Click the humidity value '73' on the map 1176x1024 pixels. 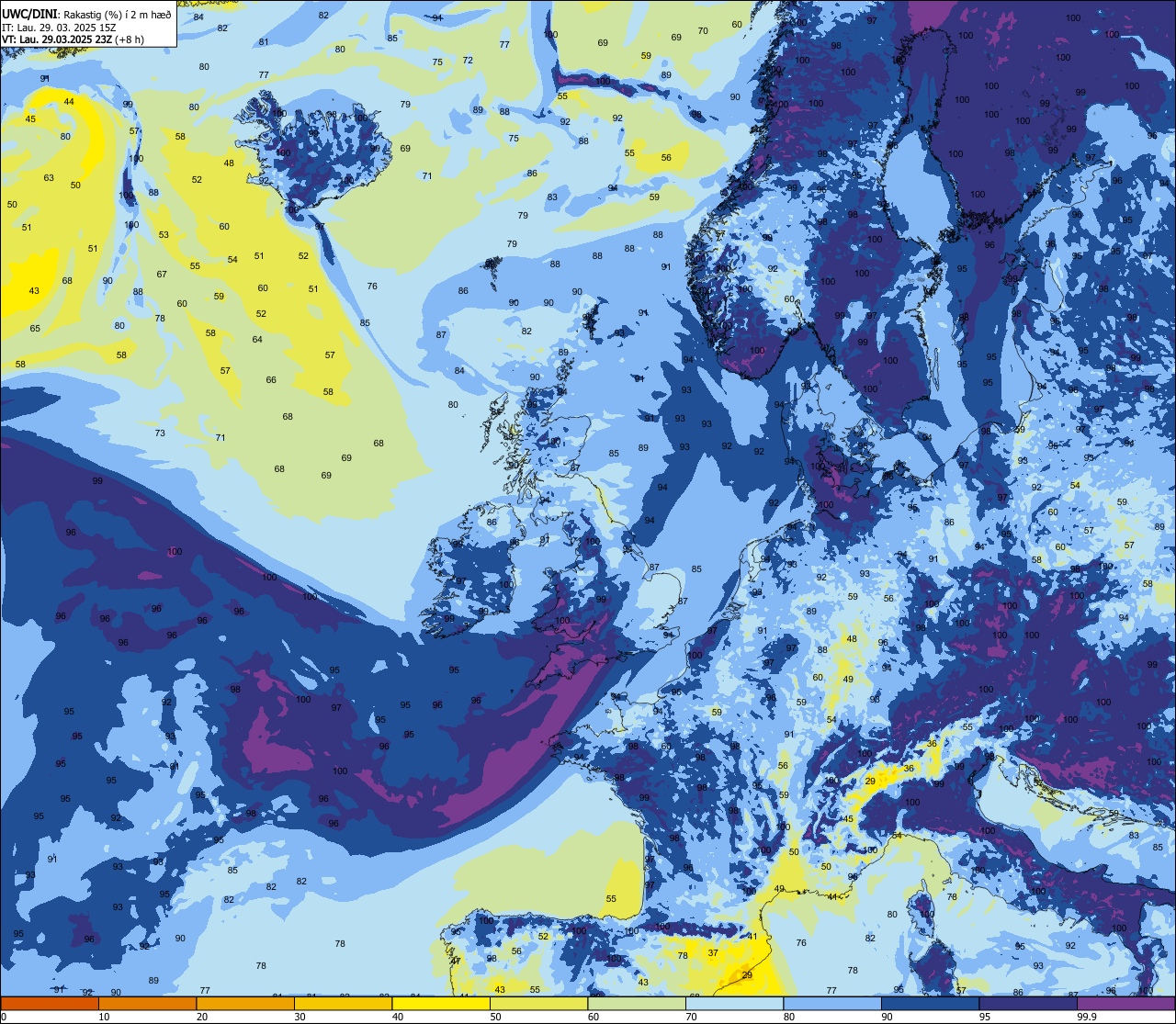[x=160, y=433]
